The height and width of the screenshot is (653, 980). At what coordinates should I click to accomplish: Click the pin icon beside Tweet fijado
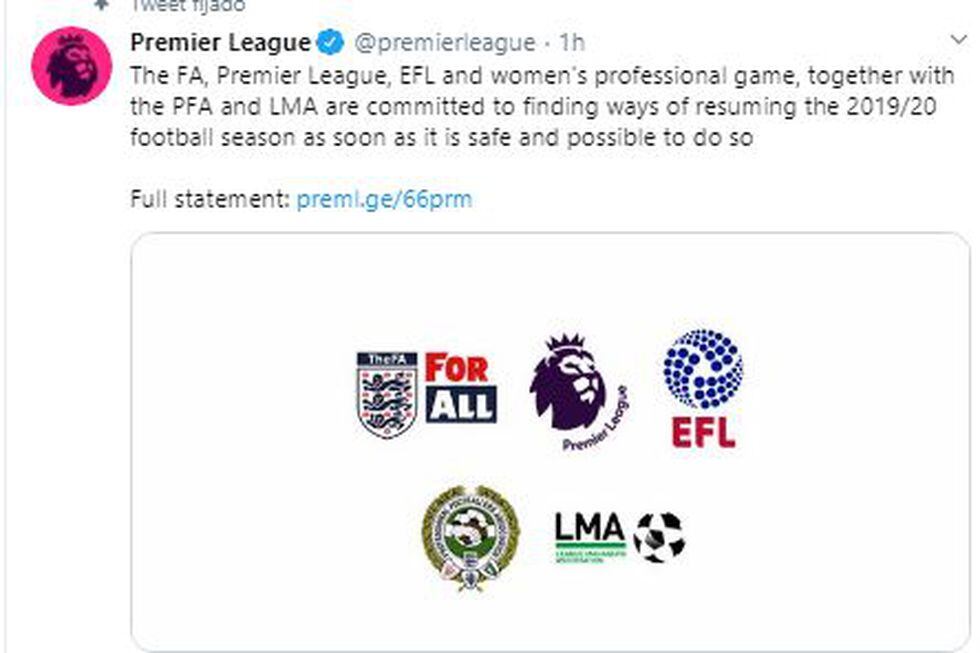point(101,5)
